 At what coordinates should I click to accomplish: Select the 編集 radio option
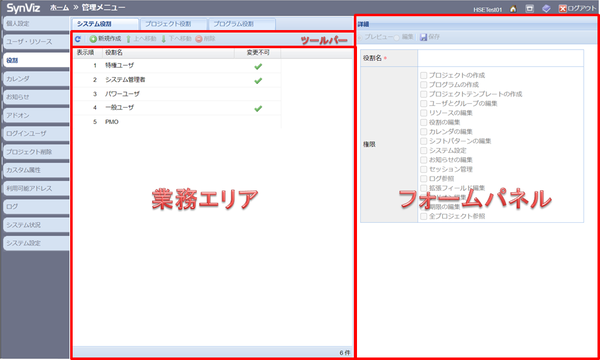pyautogui.click(x=396, y=37)
